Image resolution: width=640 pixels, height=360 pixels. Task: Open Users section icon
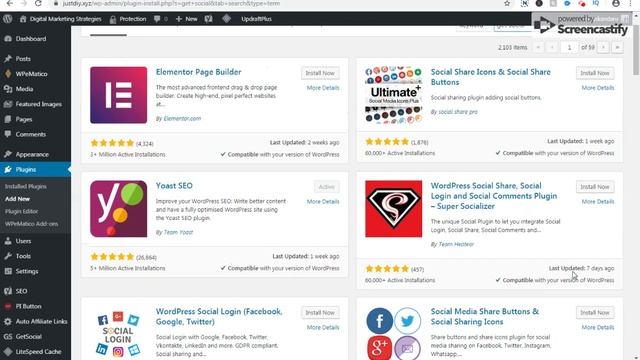pyautogui.click(x=8, y=241)
